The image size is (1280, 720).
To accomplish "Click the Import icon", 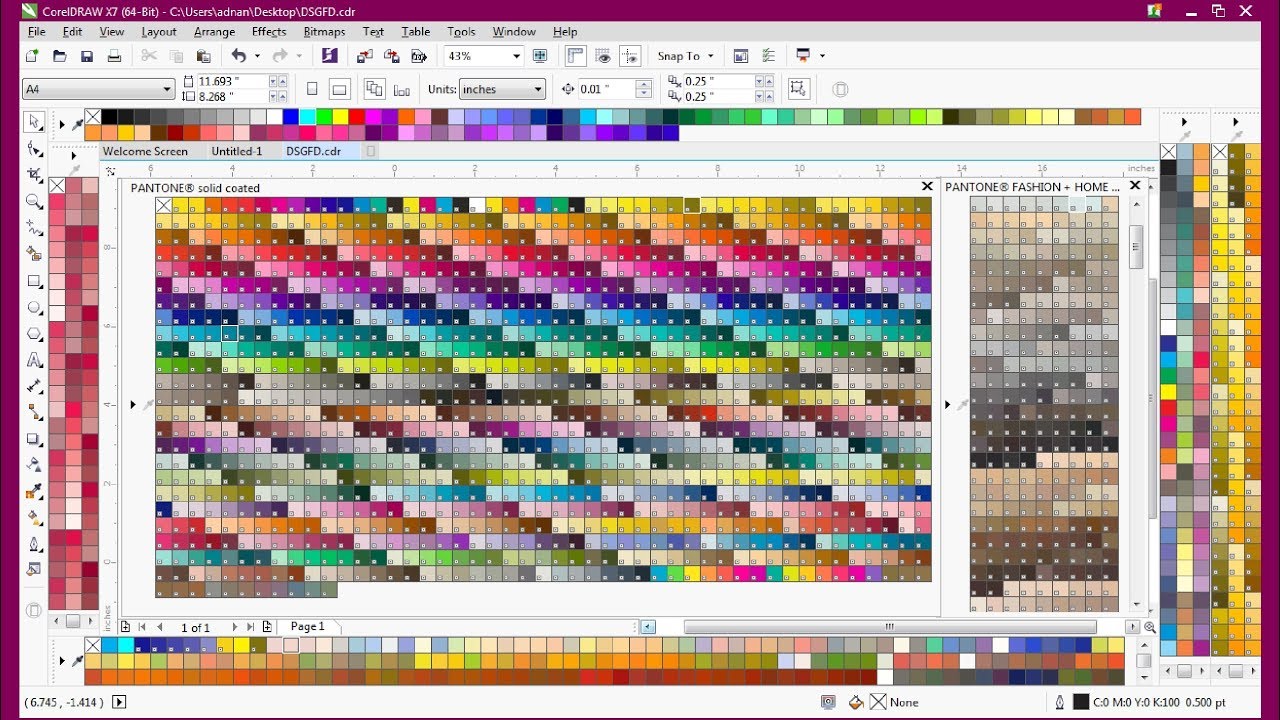I will point(364,56).
